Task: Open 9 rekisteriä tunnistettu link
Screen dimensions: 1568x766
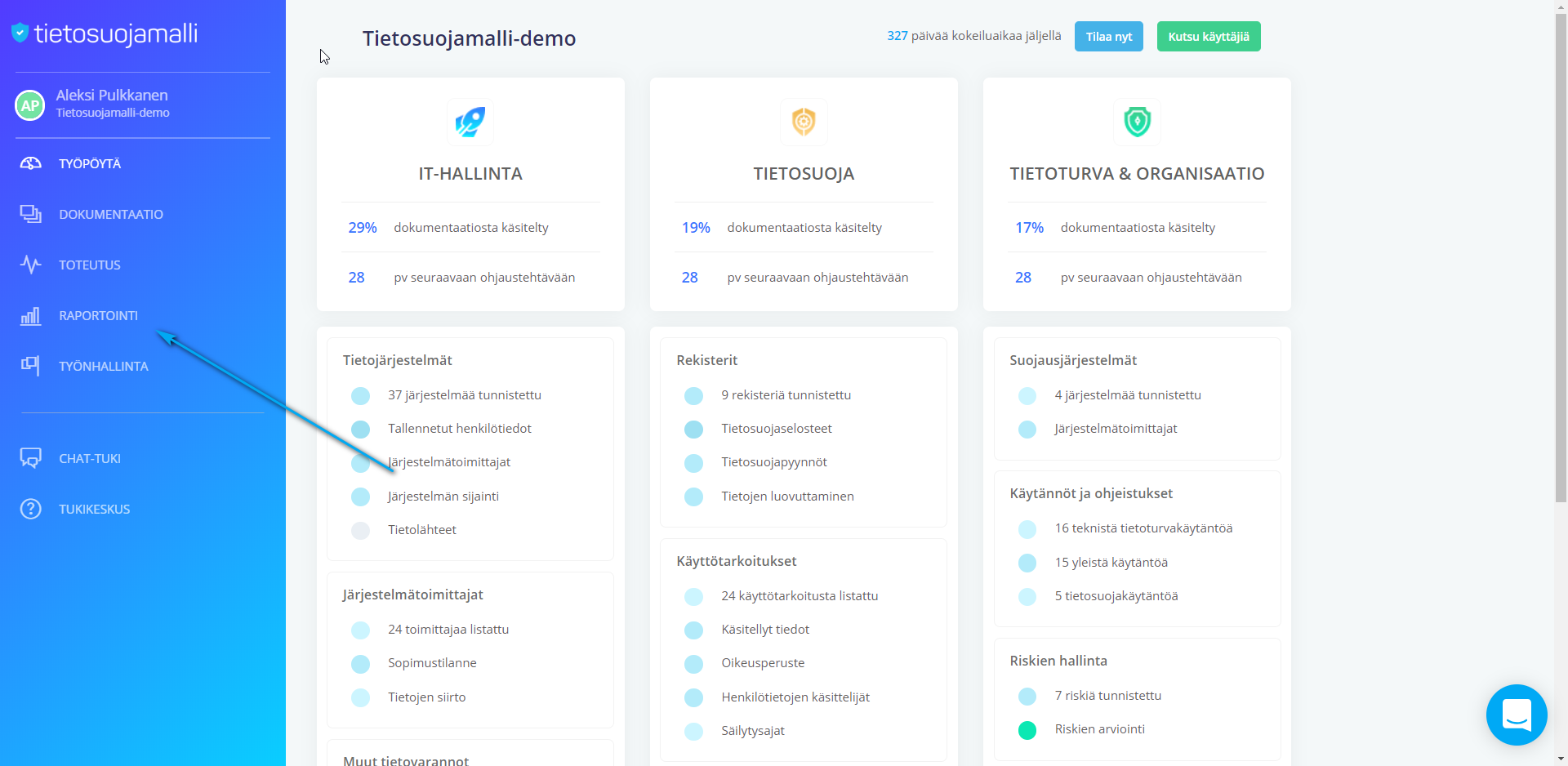Action: tap(786, 394)
